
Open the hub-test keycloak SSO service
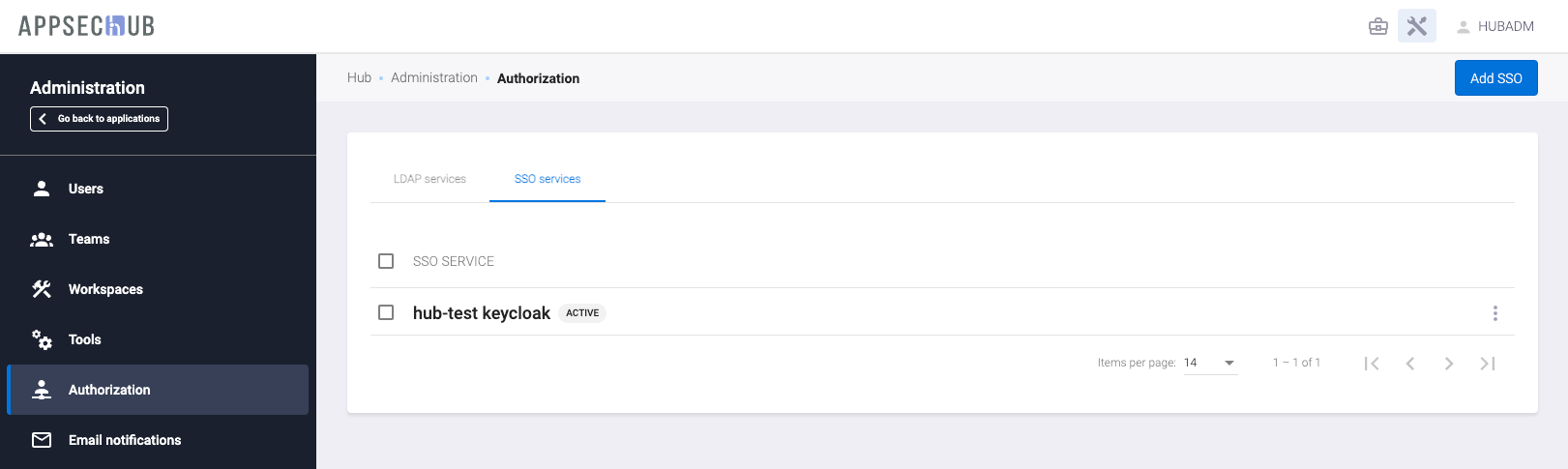click(481, 313)
